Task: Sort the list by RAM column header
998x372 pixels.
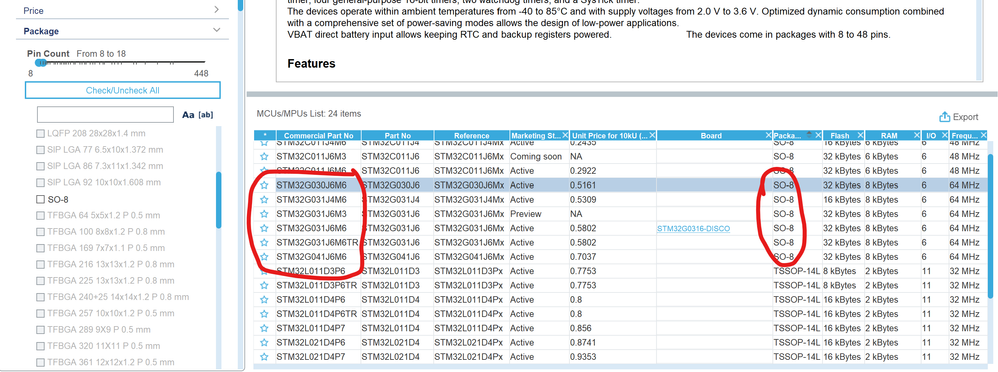Action: tap(889, 136)
